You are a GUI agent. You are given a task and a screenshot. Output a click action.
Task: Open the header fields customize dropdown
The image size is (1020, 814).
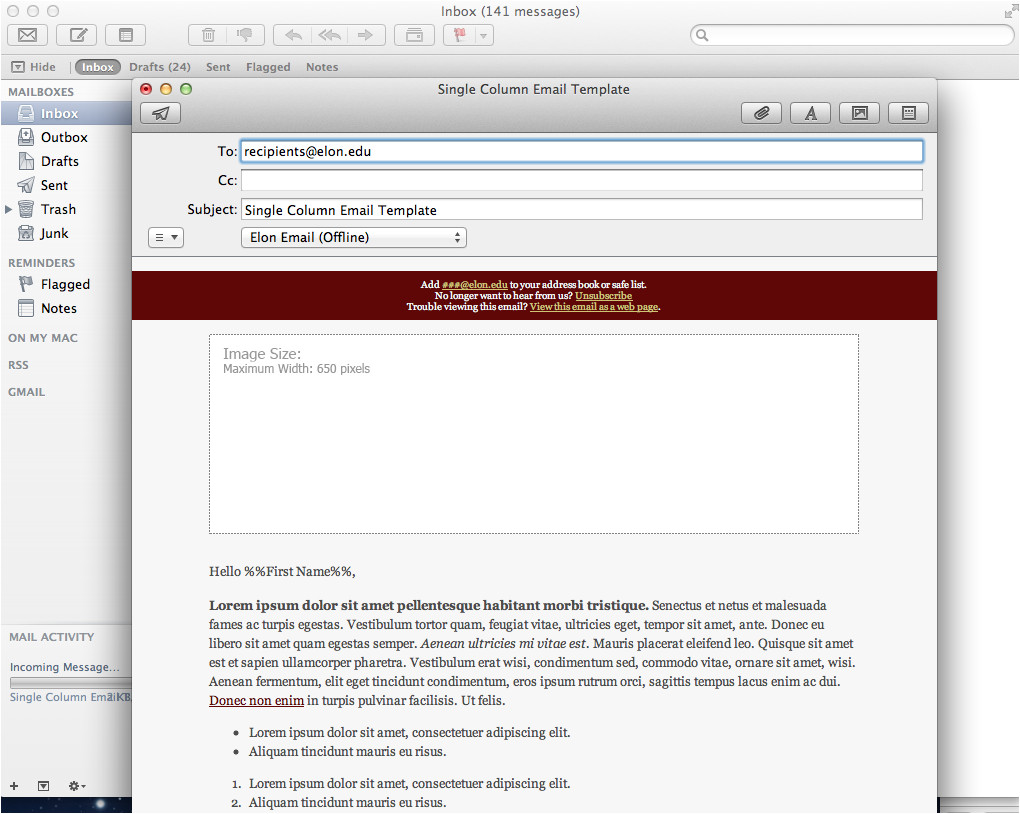coord(165,237)
